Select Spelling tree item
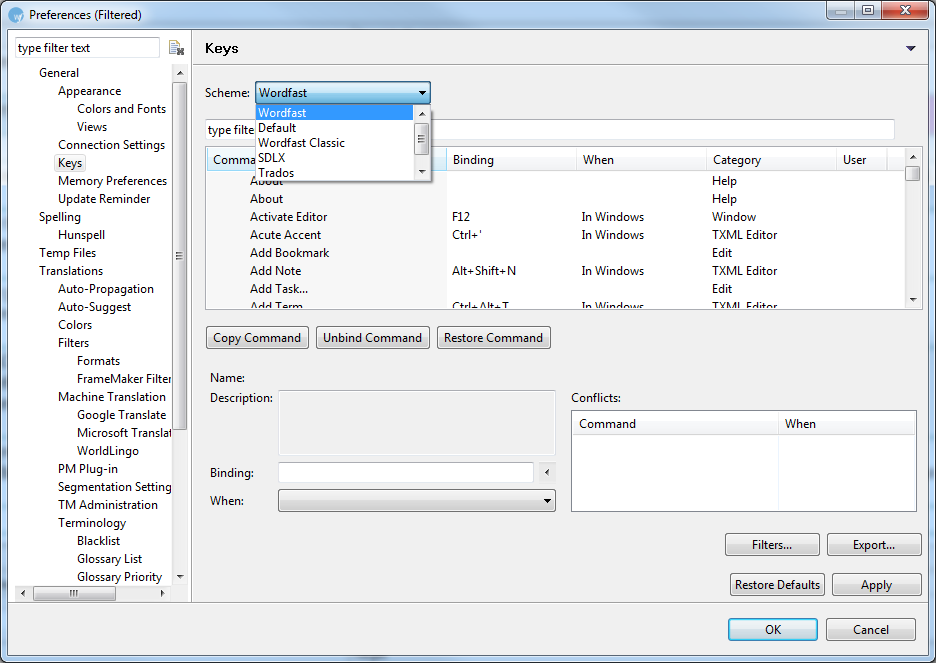The width and height of the screenshot is (936, 663). coord(60,217)
